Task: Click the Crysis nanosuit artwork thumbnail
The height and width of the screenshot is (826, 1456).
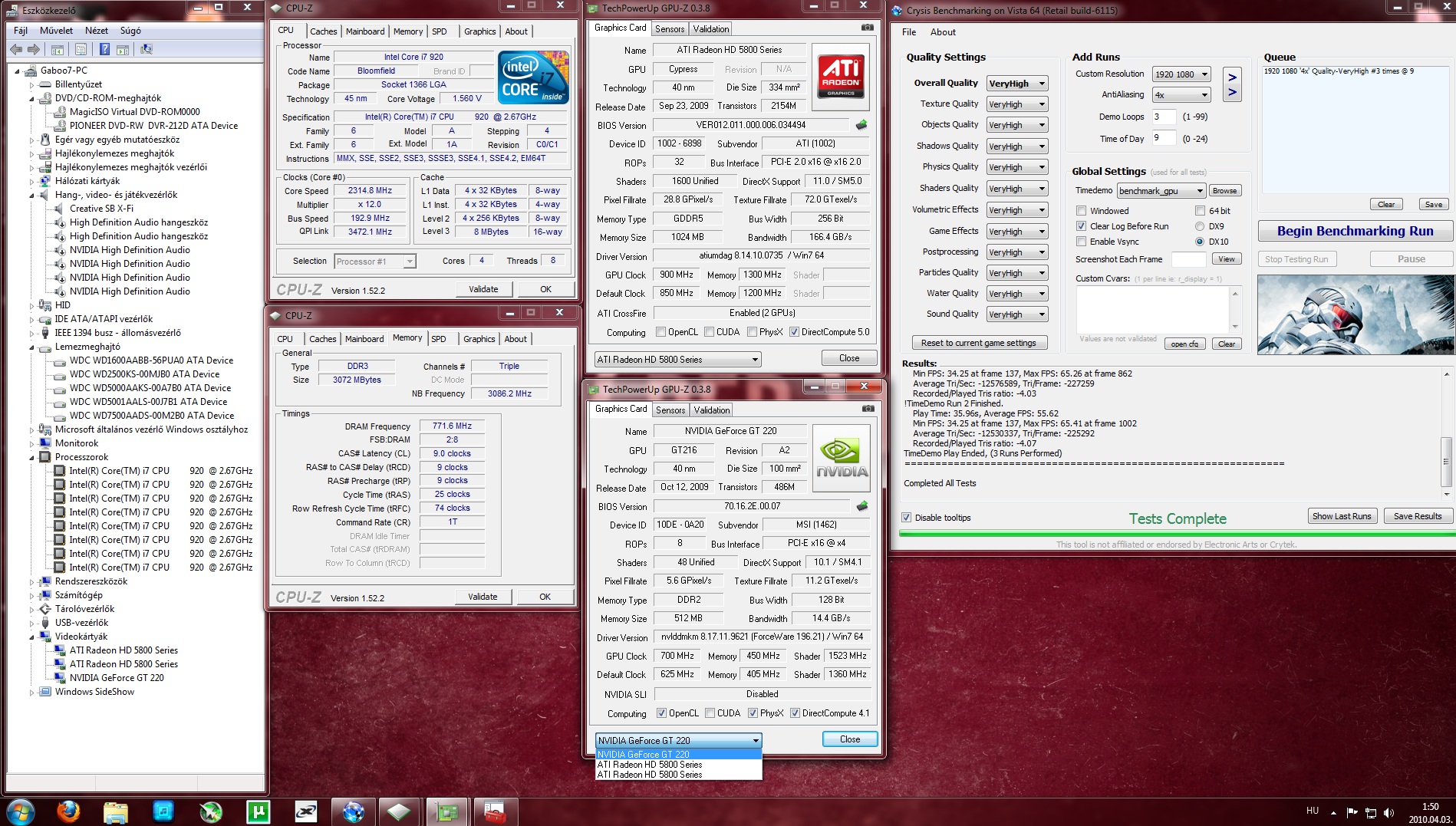Action: [1356, 314]
